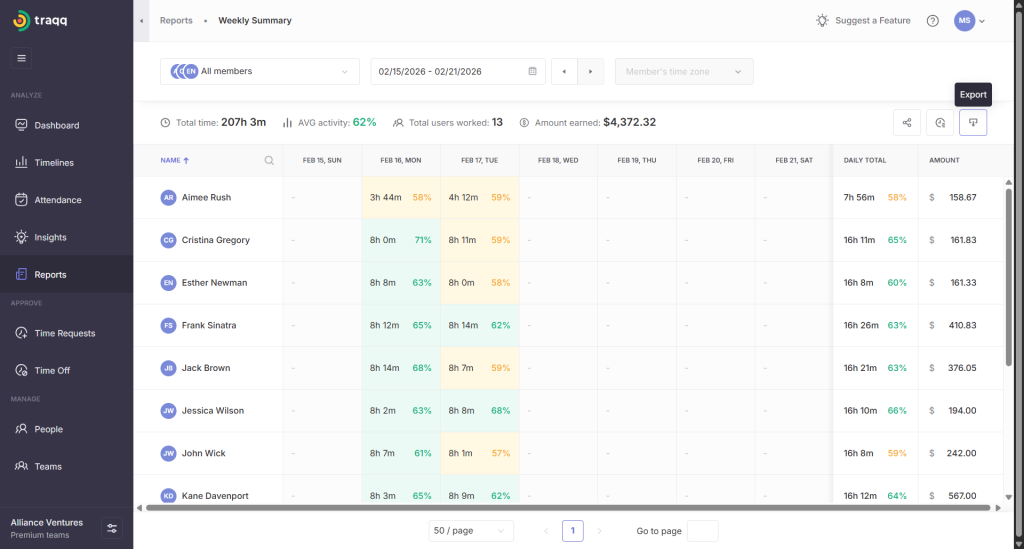Open Timelines in the sidebar
1024x549 pixels.
54,162
